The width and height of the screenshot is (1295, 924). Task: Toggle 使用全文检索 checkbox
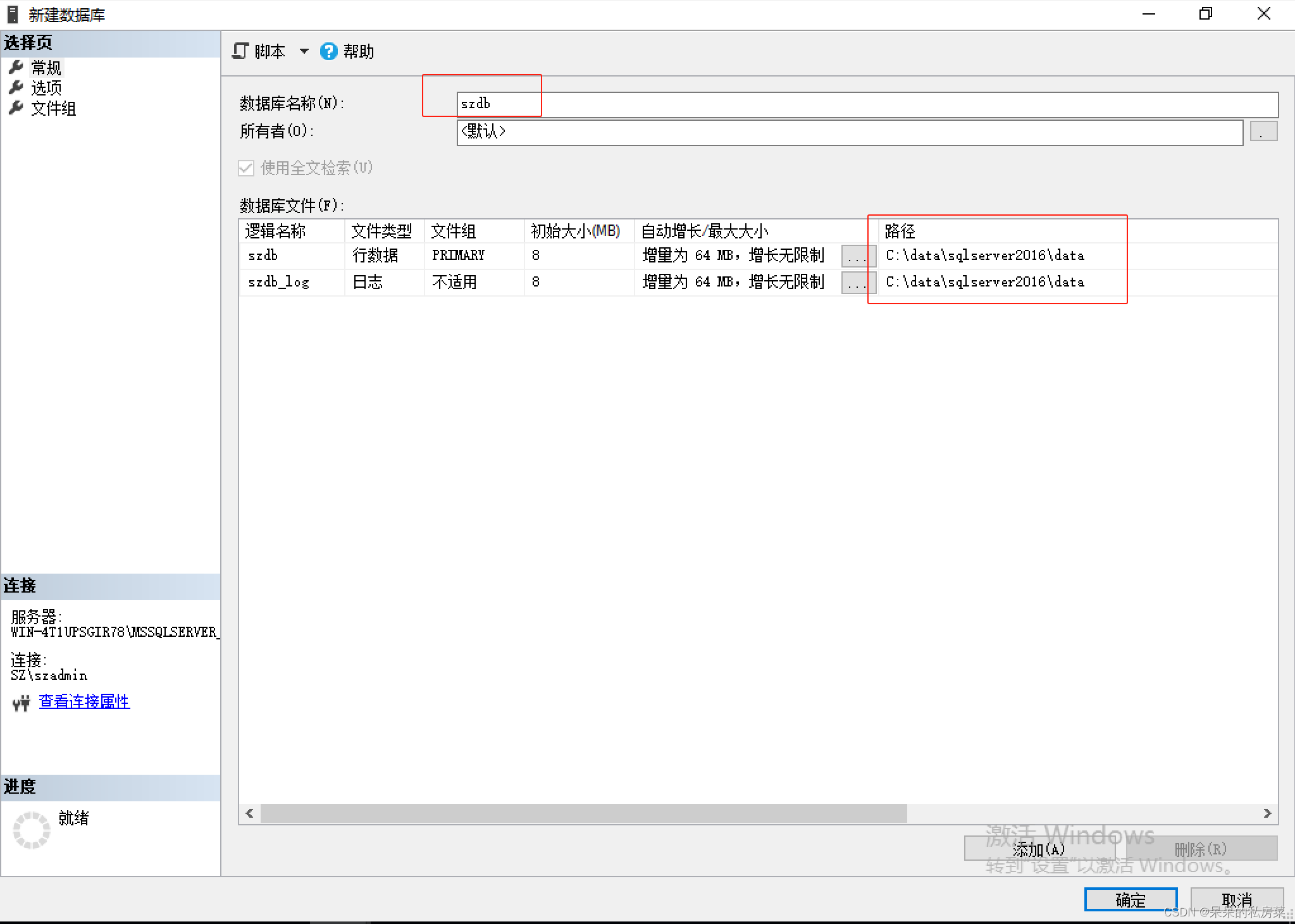[x=246, y=168]
